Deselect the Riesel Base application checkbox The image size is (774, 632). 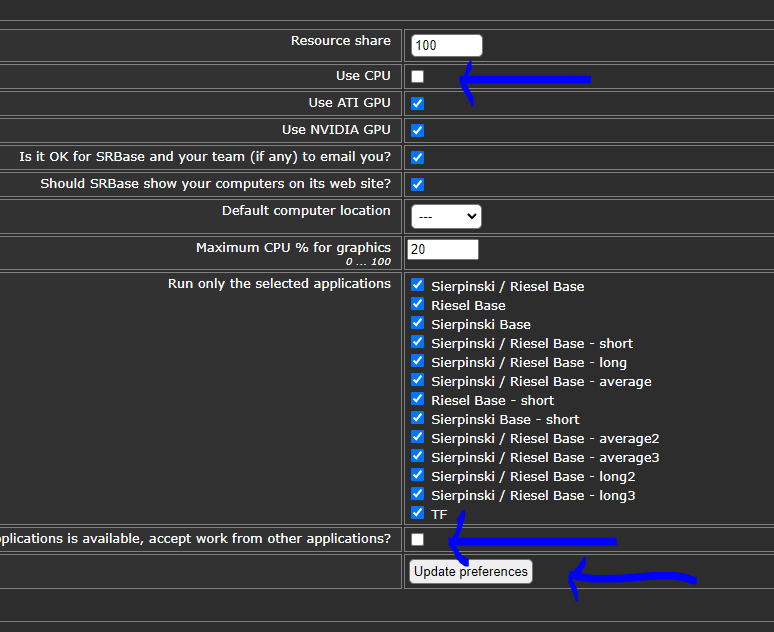coord(417,304)
